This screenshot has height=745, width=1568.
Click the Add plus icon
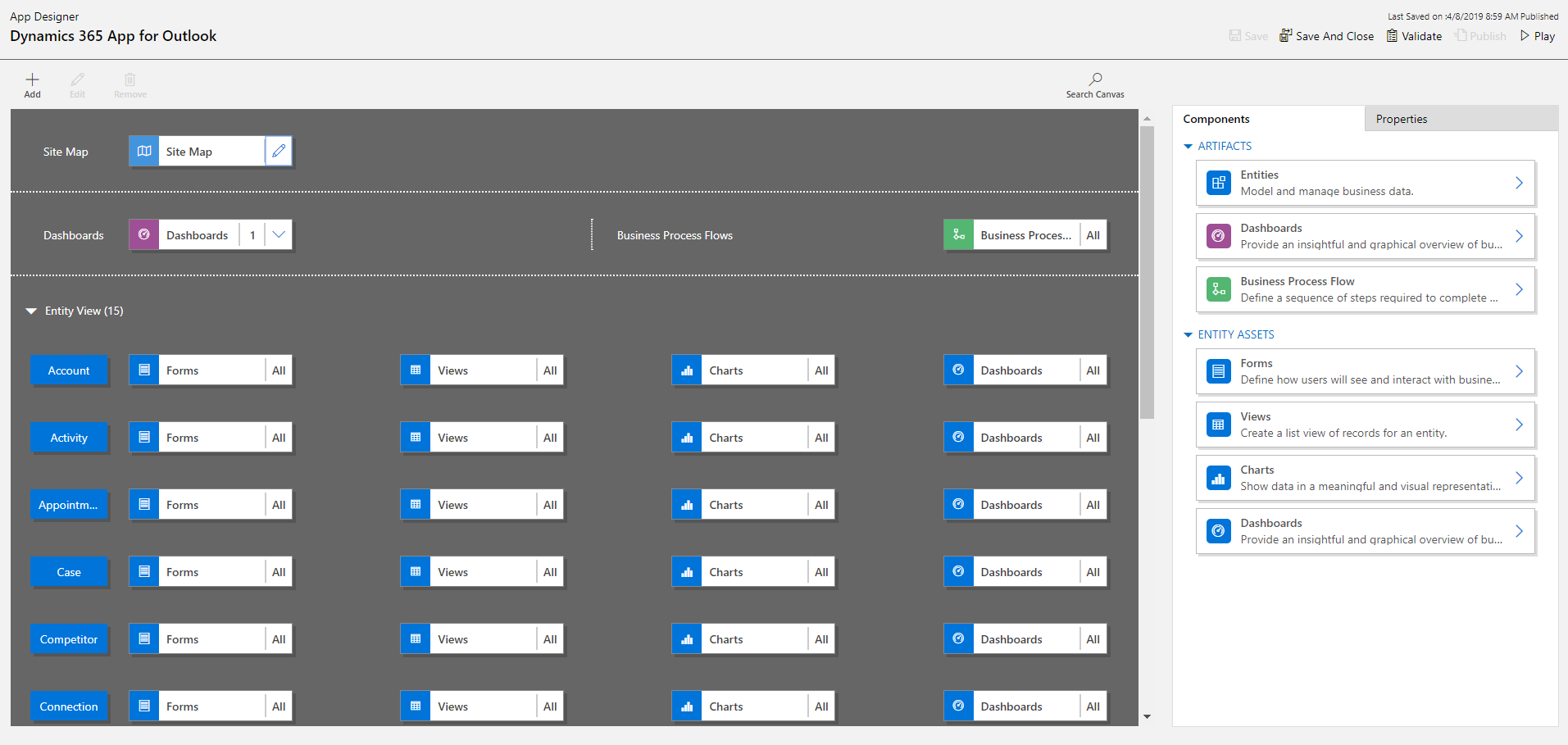pyautogui.click(x=32, y=80)
